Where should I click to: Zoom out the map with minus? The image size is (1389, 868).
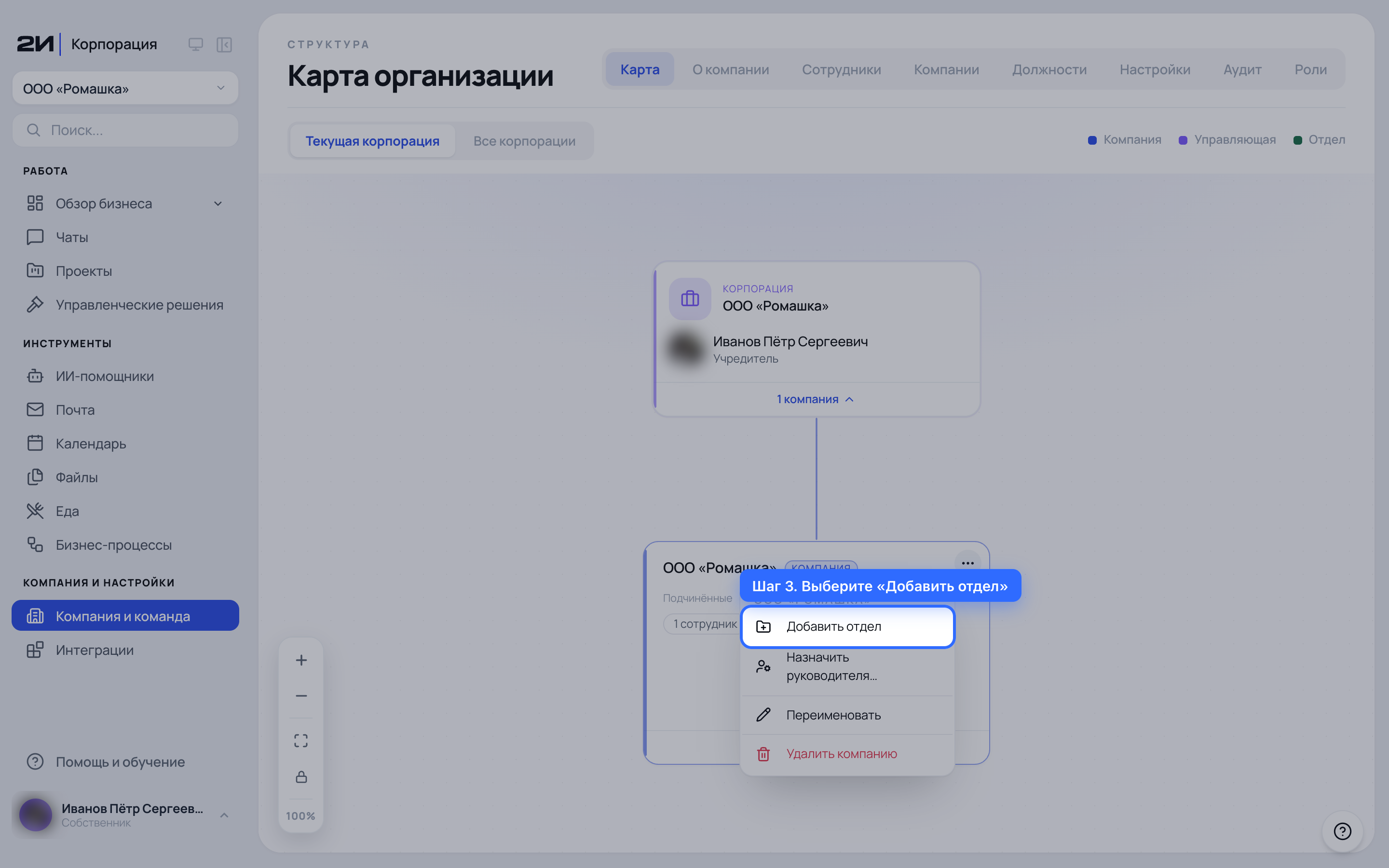pos(301,696)
